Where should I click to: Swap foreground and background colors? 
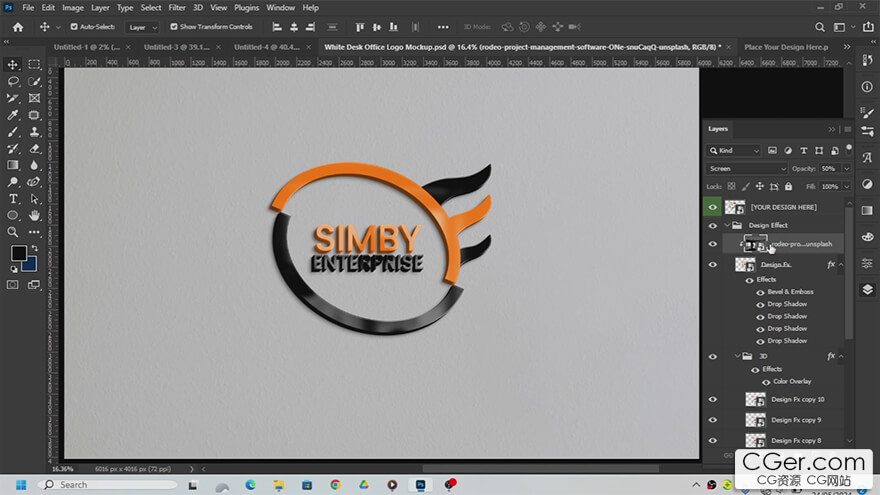(34, 248)
